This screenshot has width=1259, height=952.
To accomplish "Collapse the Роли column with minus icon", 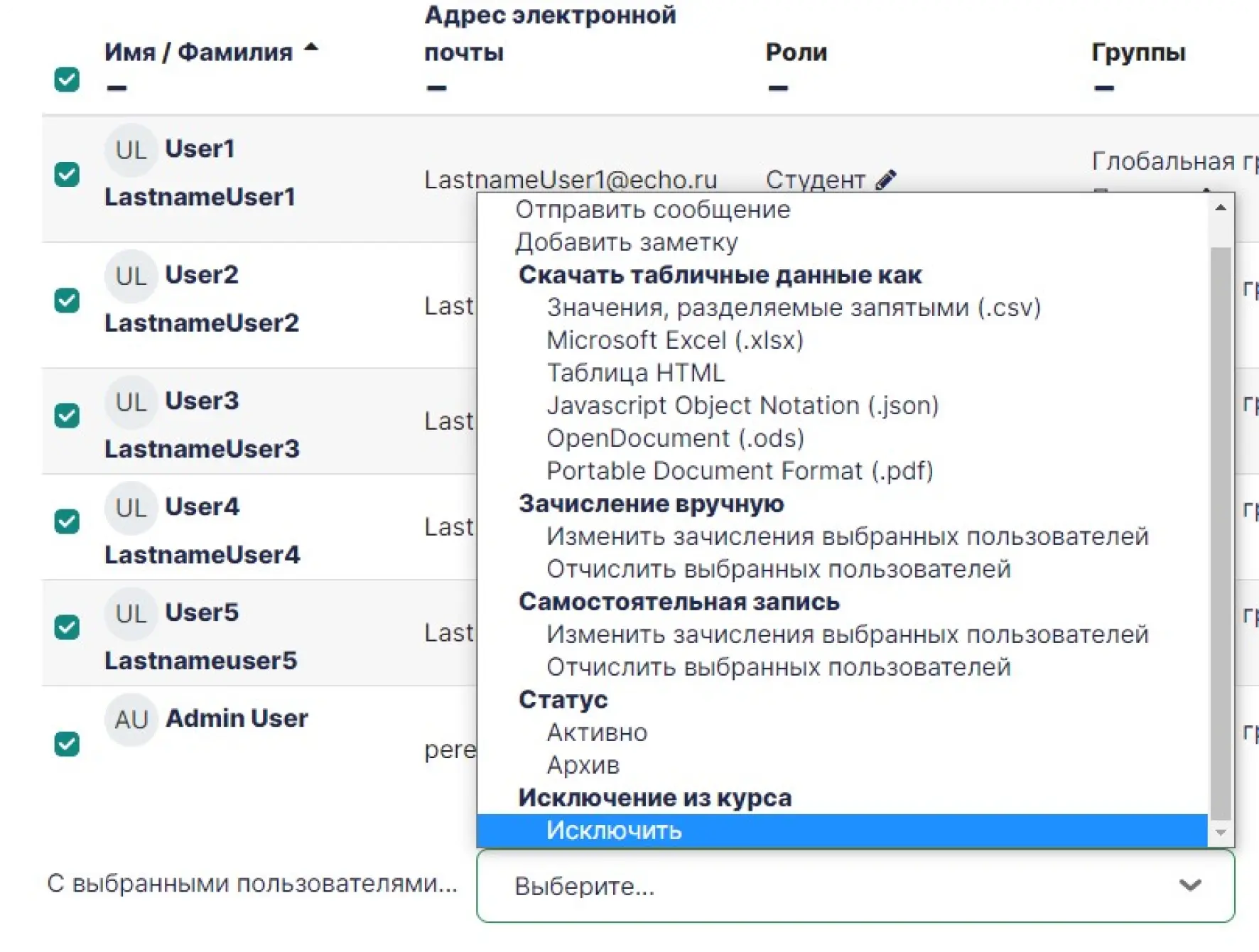I will click(778, 88).
